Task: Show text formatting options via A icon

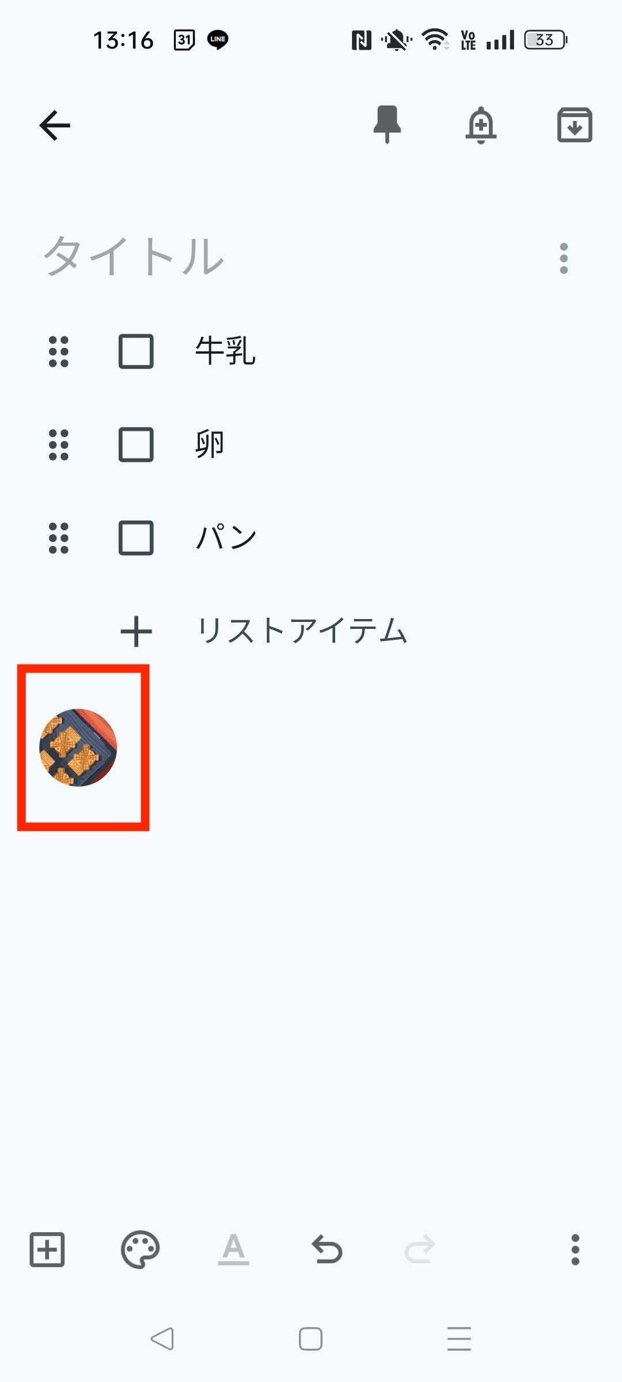Action: (233, 1250)
